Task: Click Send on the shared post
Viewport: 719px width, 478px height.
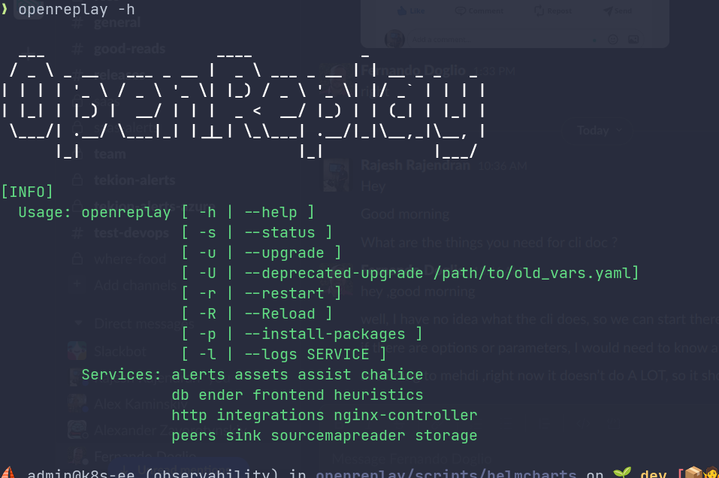Action: tap(617, 11)
